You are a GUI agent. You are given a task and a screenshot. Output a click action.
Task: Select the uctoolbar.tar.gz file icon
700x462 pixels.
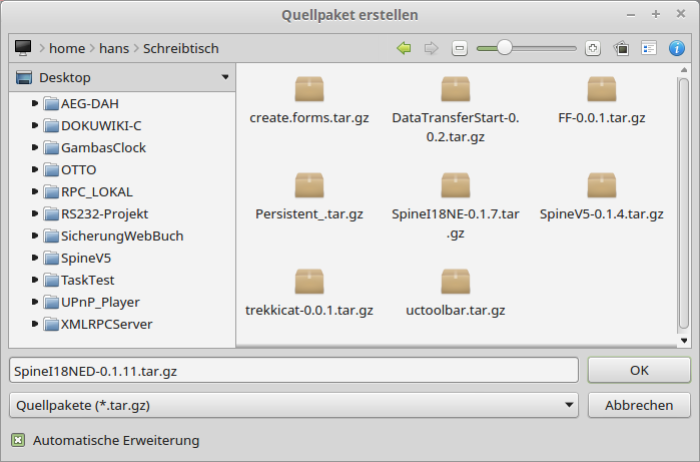click(x=455, y=283)
